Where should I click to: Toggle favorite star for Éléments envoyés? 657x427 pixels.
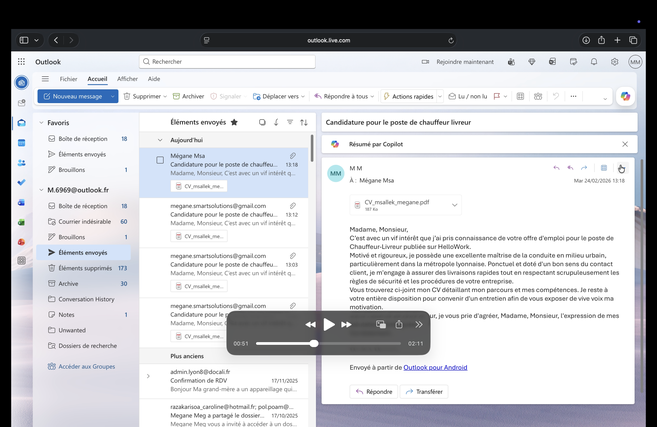(234, 122)
